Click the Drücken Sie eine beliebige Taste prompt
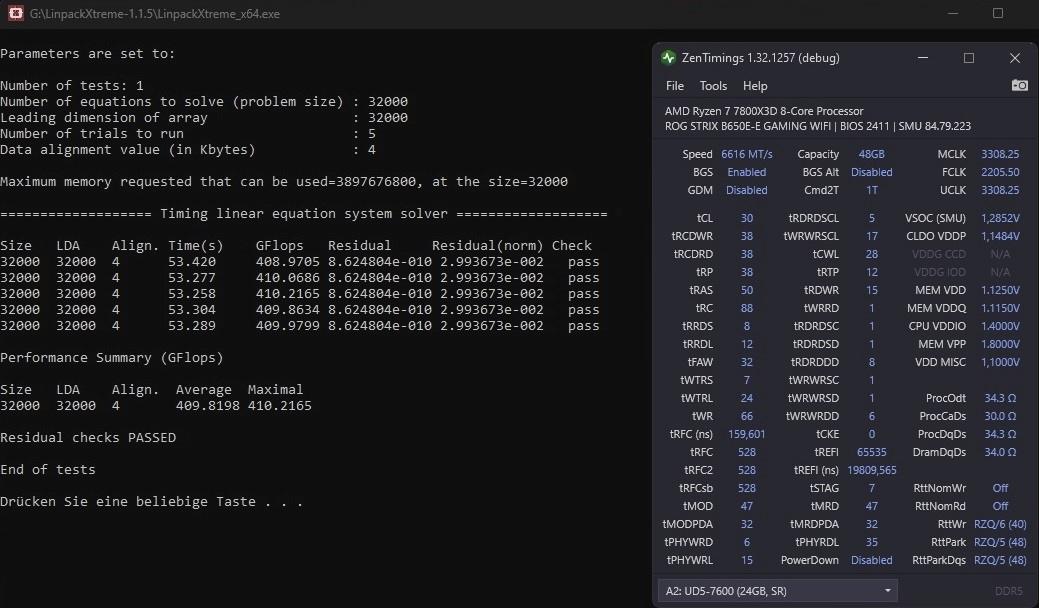Screen dimensions: 1039x608 pos(151,501)
